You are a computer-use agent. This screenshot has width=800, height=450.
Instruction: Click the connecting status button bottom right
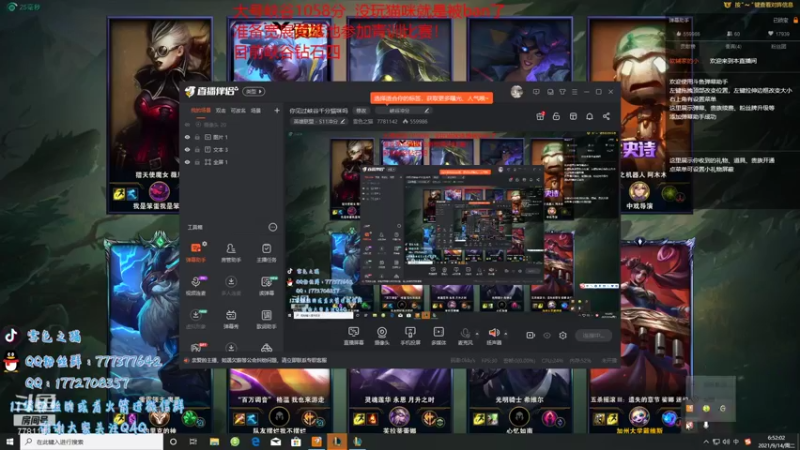tap(593, 335)
